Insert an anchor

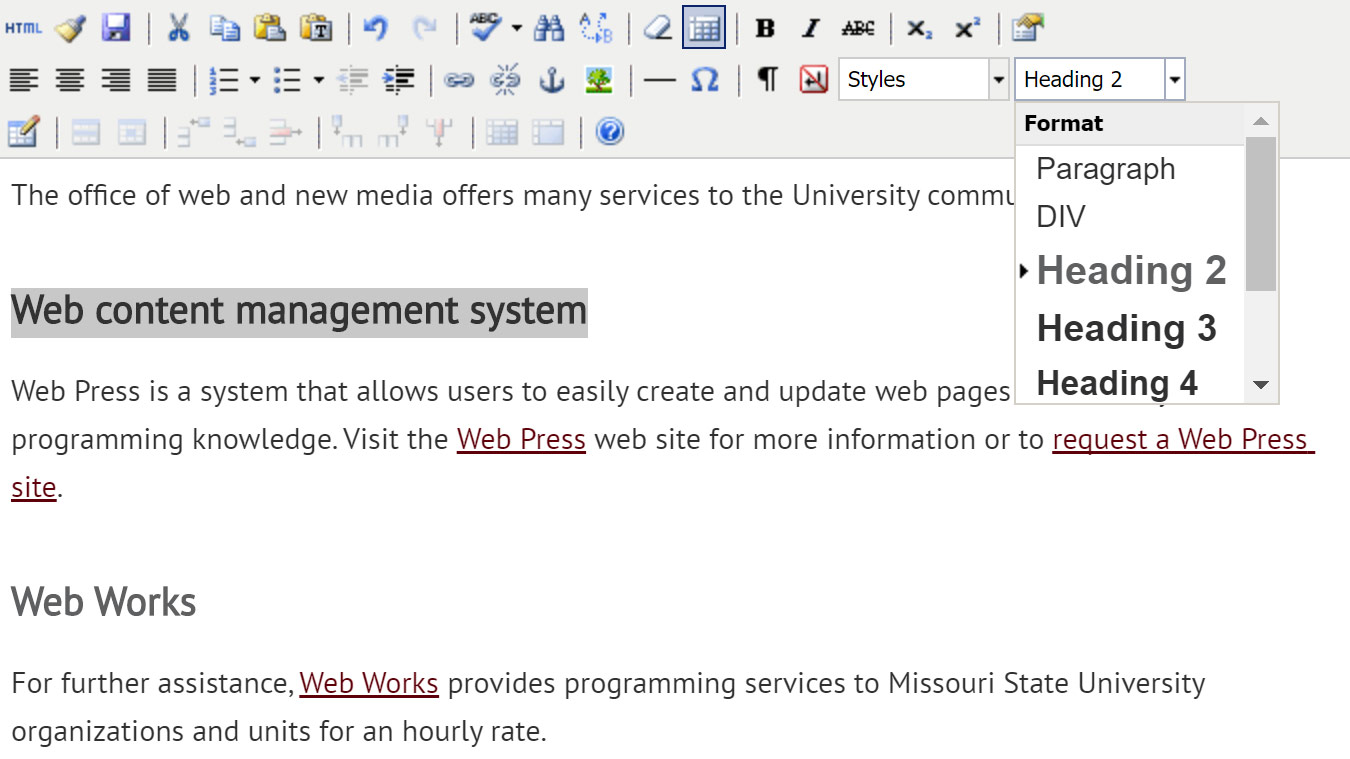(x=551, y=79)
